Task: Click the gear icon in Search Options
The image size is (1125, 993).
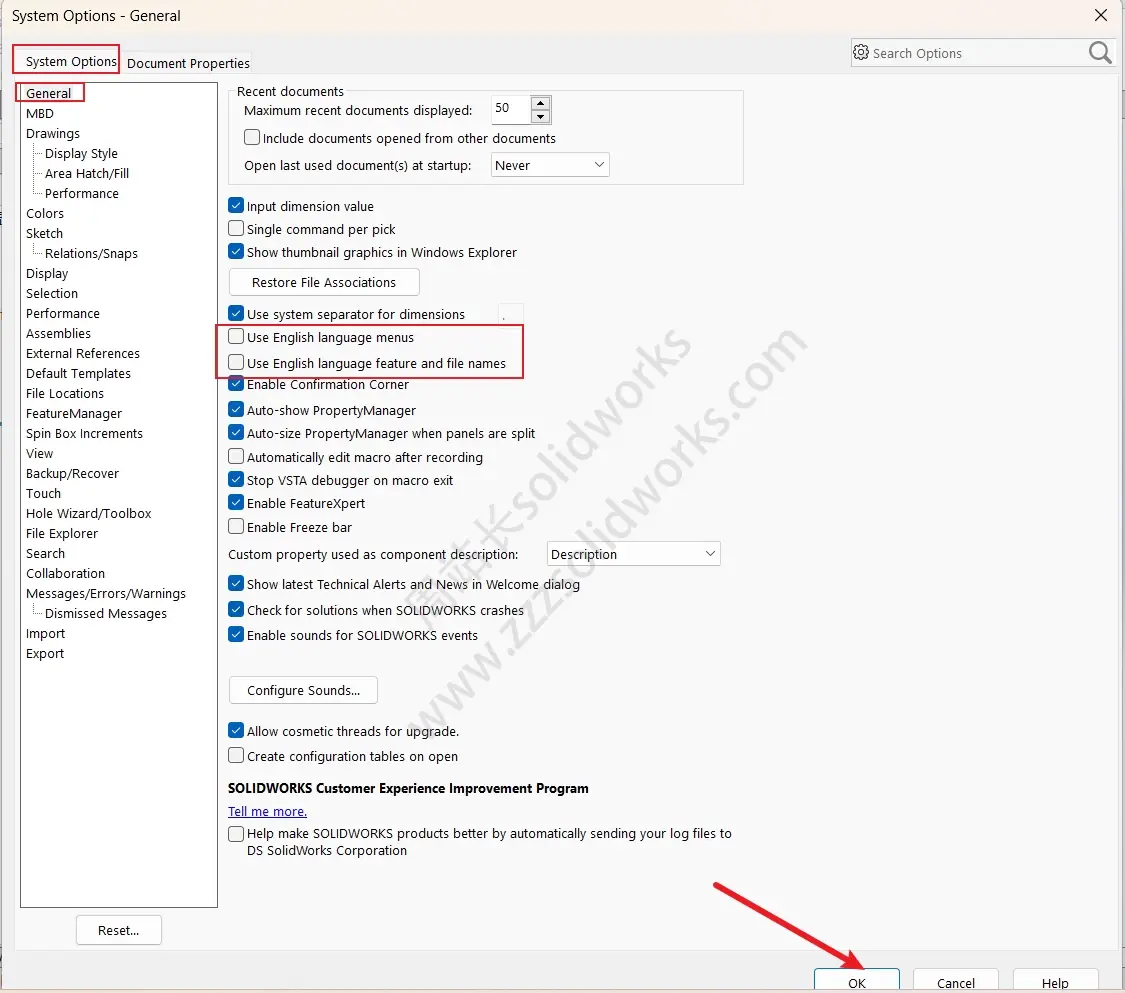Action: click(x=859, y=53)
